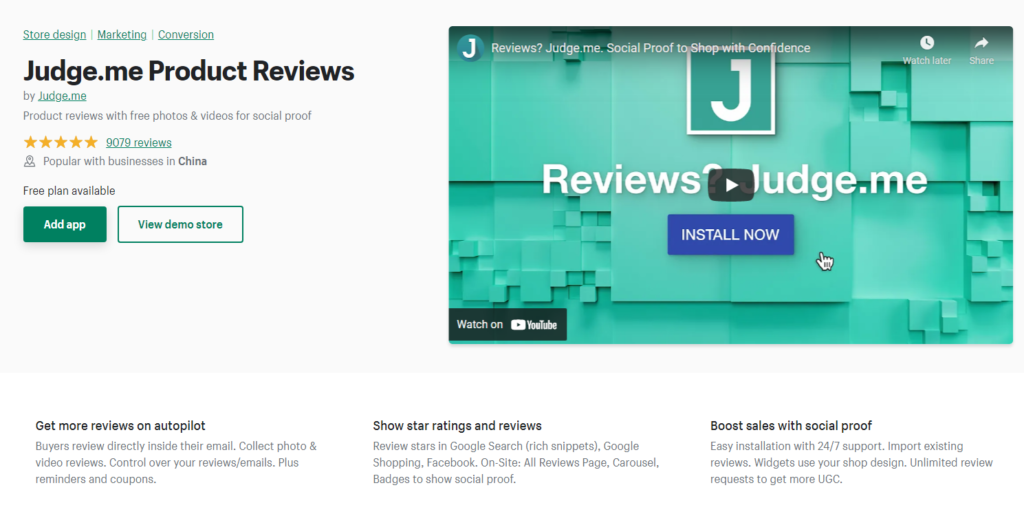
Task: Click the 'Review stars in Google Search' paragraph
Action: click(516, 462)
